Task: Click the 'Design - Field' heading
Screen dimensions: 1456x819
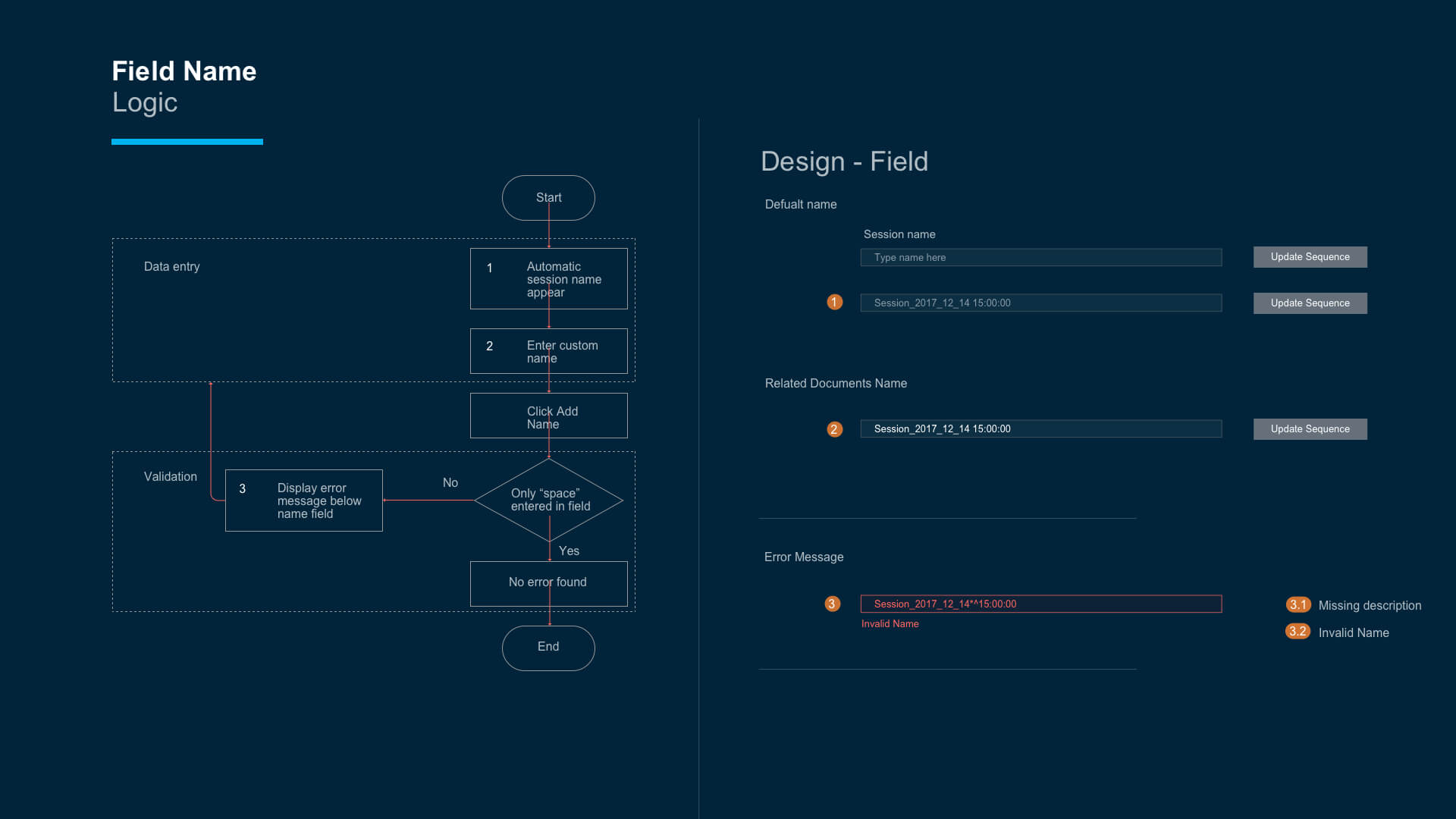Action: tap(844, 162)
